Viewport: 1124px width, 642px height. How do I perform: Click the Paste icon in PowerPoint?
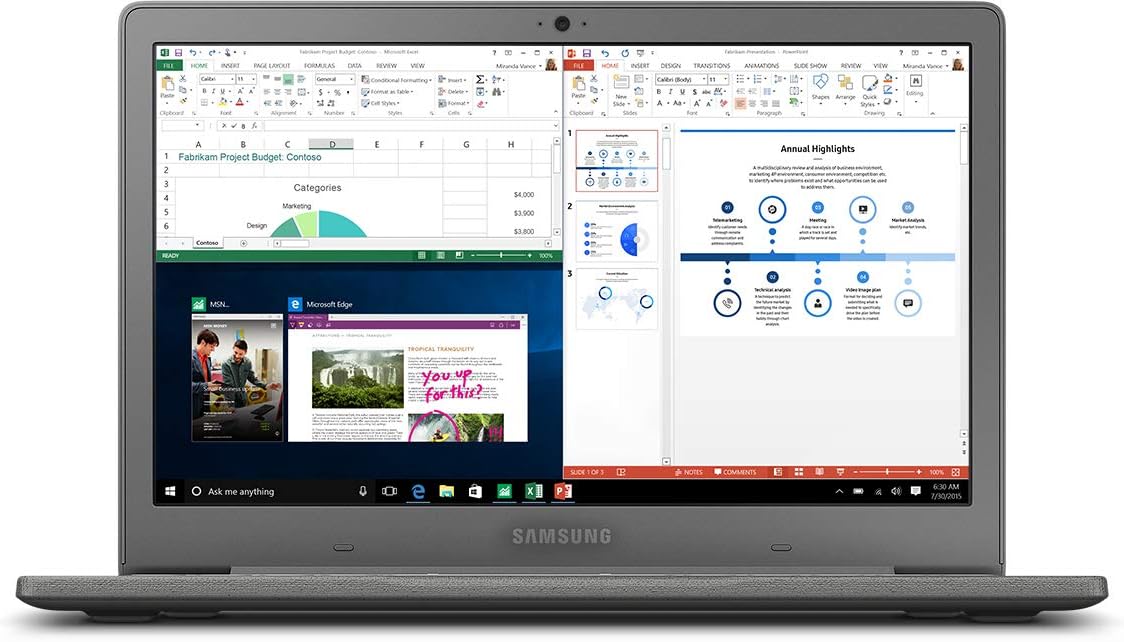tap(578, 83)
